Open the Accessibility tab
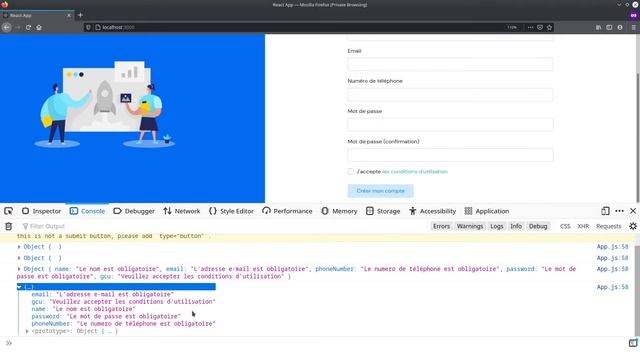Screen dimensions: 640x360 432,211
